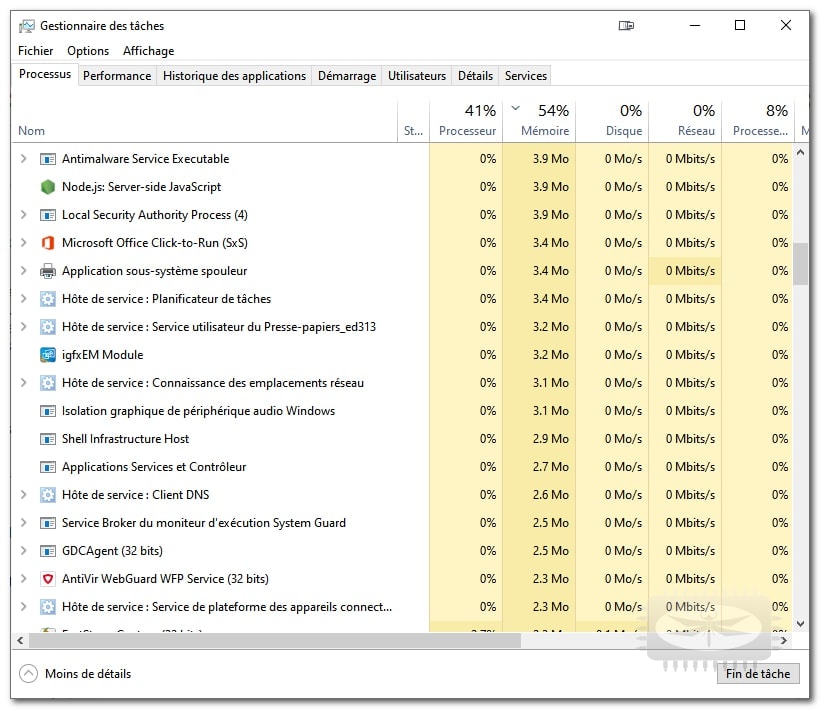Expand the GDCAgent (32 bits) row

23,551
